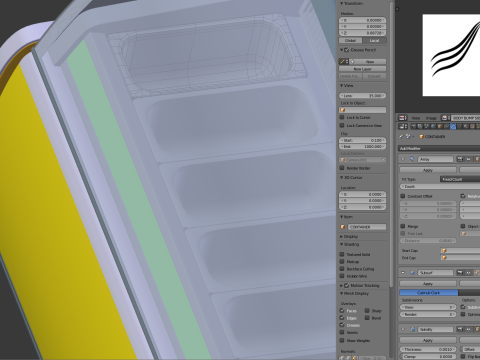The image size is (480, 360).
Task: Hide Array modifier in the viewport
Action: [x=468, y=159]
